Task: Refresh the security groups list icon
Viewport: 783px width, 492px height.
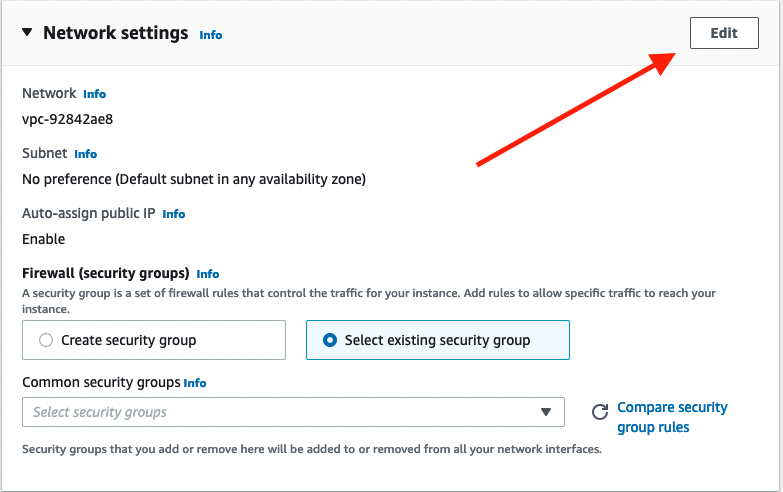Action: (x=600, y=412)
